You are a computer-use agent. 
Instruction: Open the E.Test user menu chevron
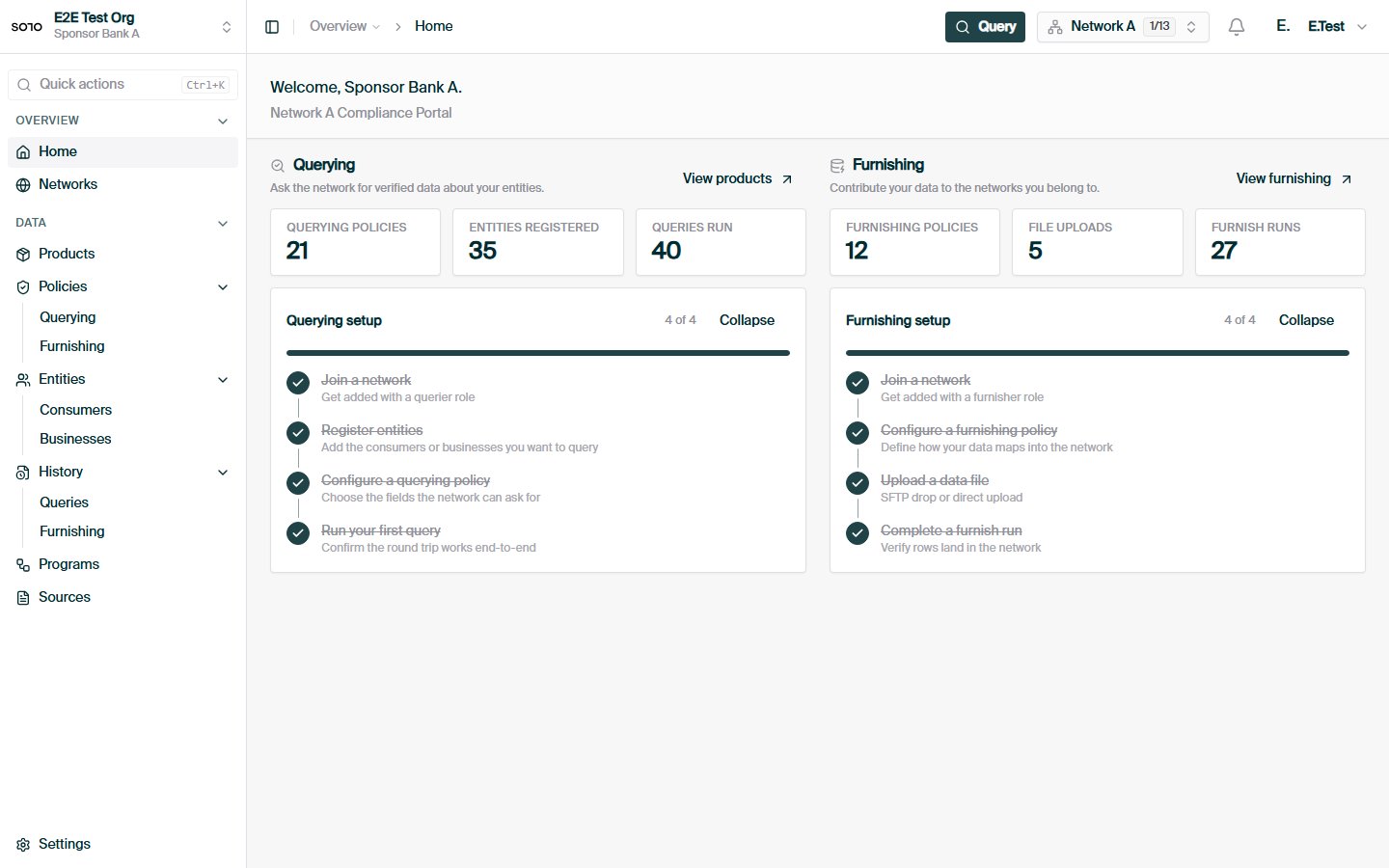click(1362, 27)
